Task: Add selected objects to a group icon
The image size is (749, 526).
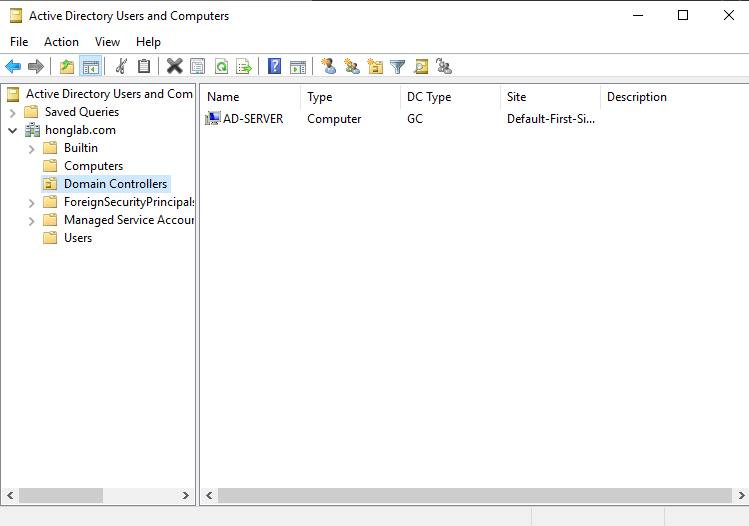Action: (x=444, y=66)
